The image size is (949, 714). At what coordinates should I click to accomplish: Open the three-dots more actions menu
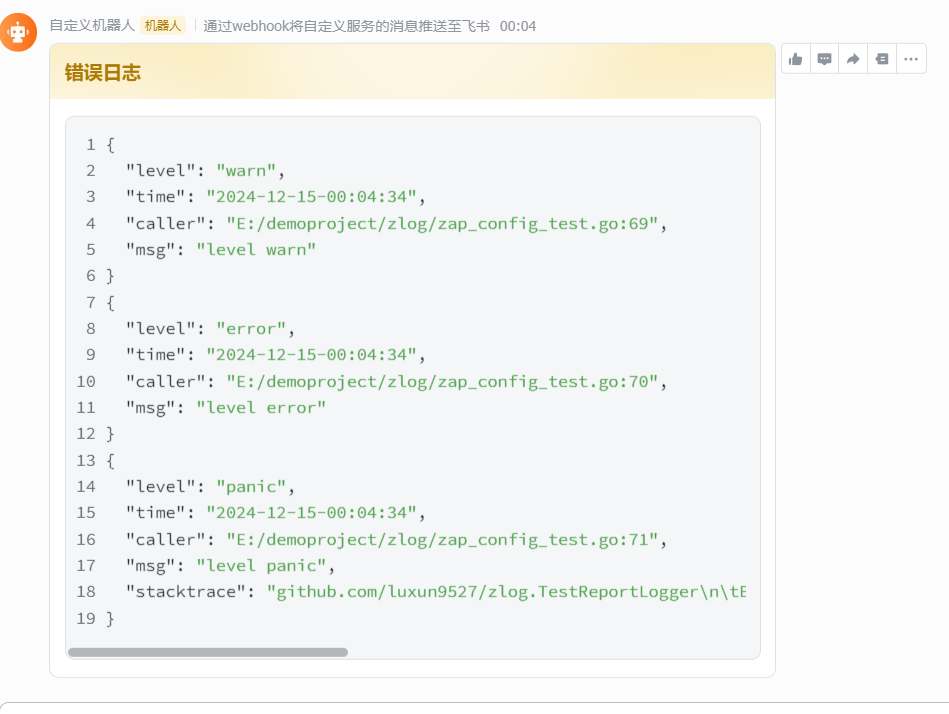pyautogui.click(x=911, y=59)
